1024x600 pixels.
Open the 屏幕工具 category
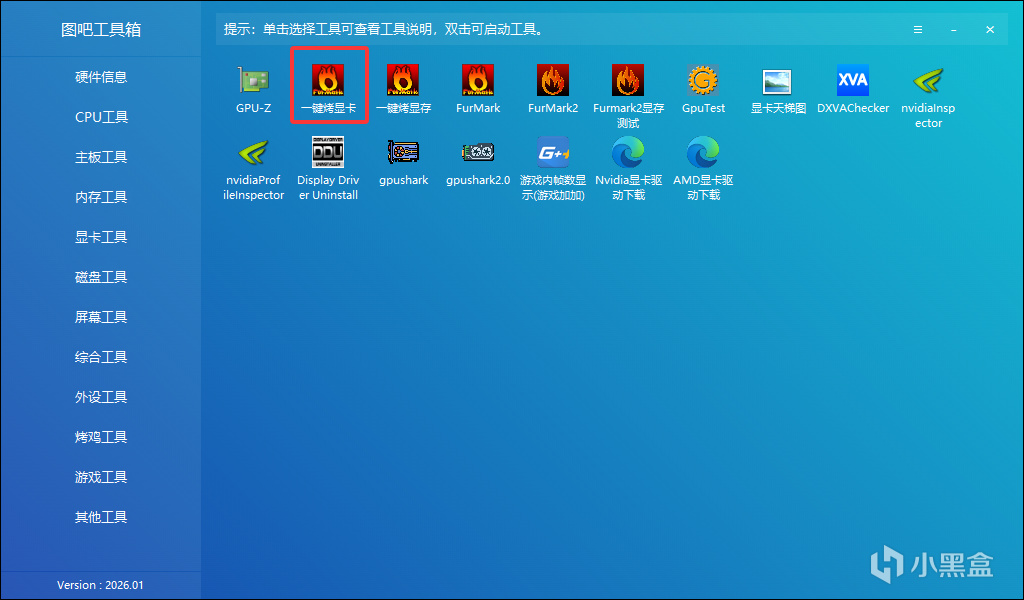101,317
